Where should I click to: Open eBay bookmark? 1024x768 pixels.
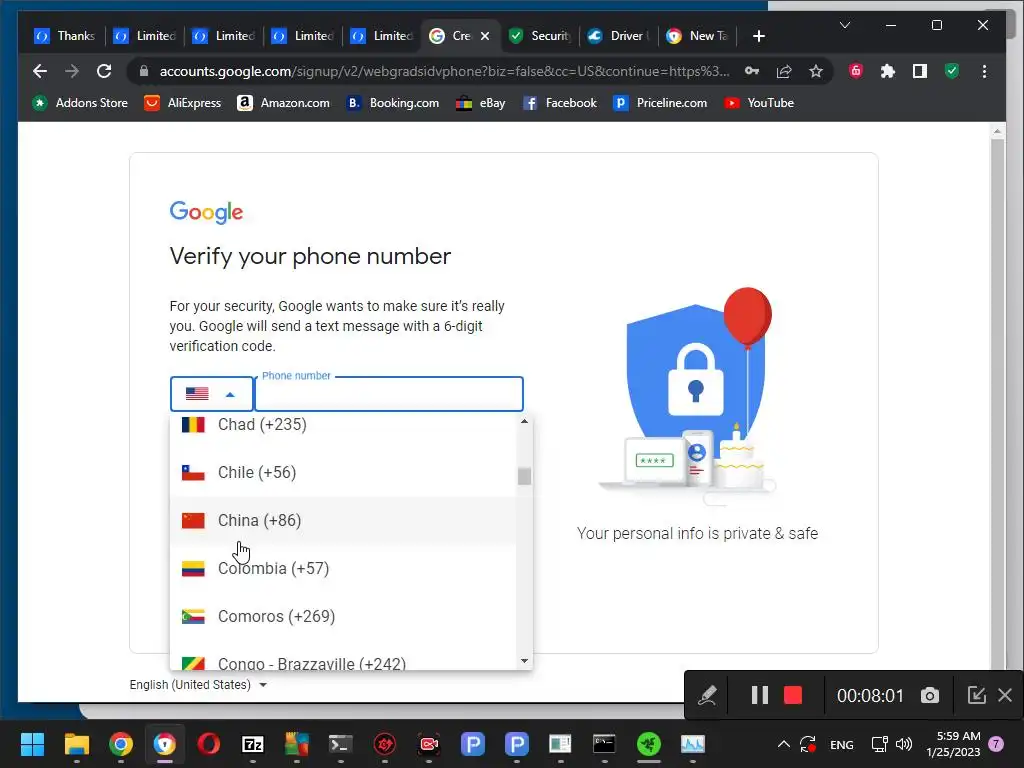(x=481, y=103)
